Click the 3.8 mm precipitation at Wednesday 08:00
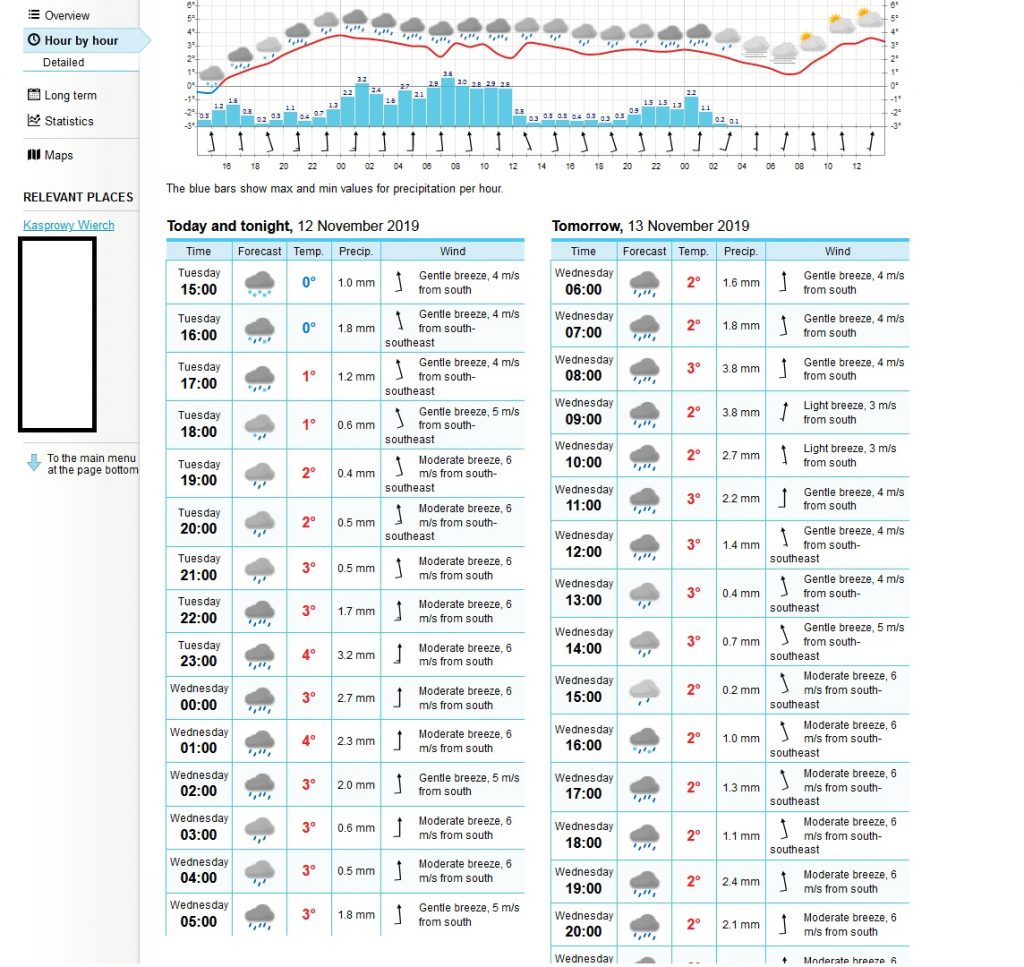This screenshot has width=1024, height=967. point(741,368)
